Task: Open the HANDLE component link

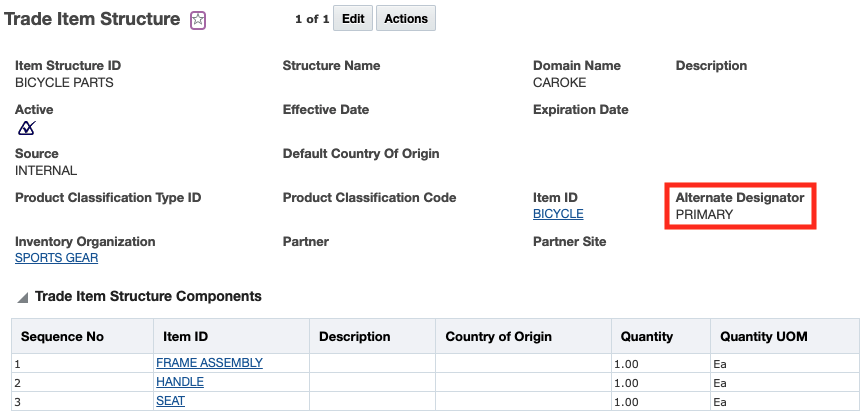Action: click(180, 382)
